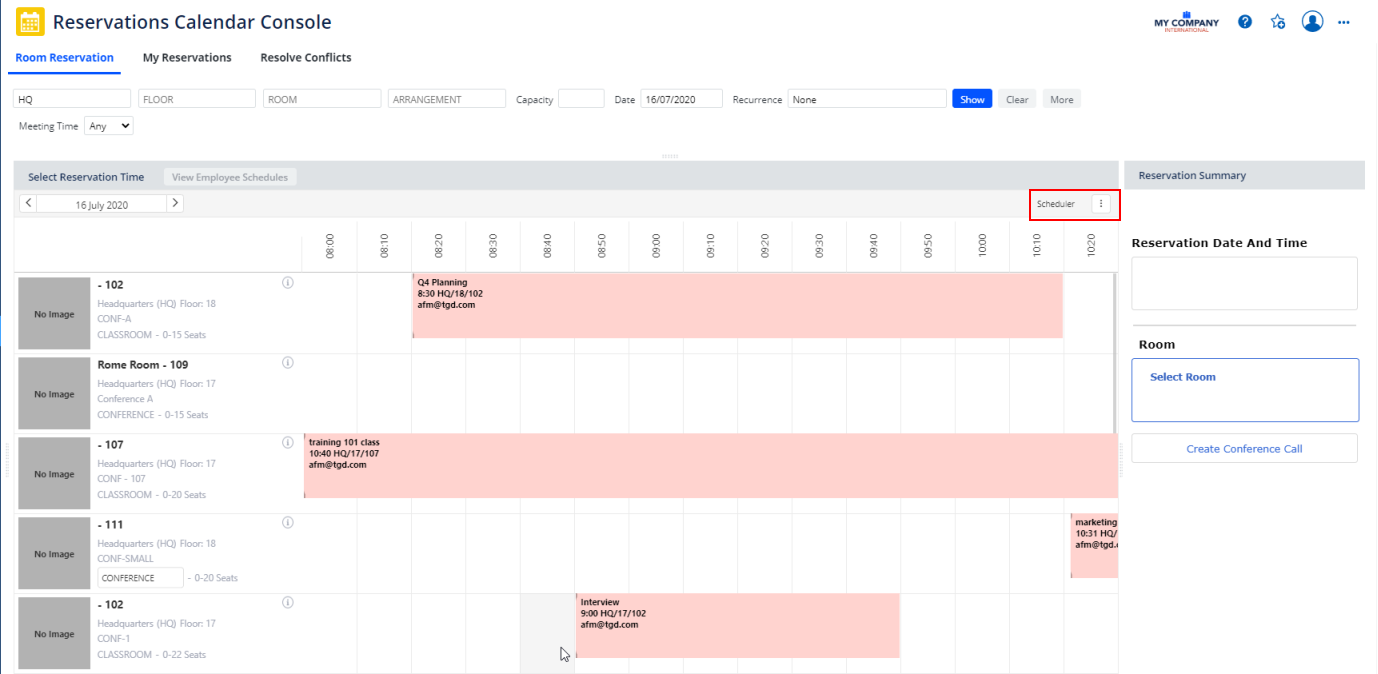Viewport: 1378px width, 674px height.
Task: Click the 09:00 time column header
Action: (656, 246)
